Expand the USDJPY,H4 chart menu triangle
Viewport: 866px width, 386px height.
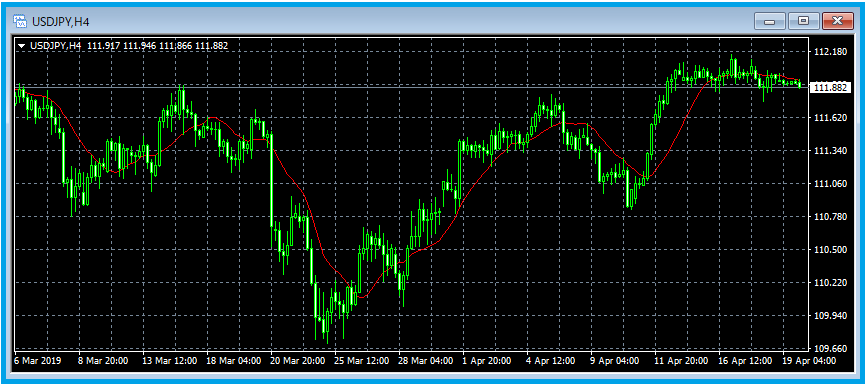click(x=21, y=46)
